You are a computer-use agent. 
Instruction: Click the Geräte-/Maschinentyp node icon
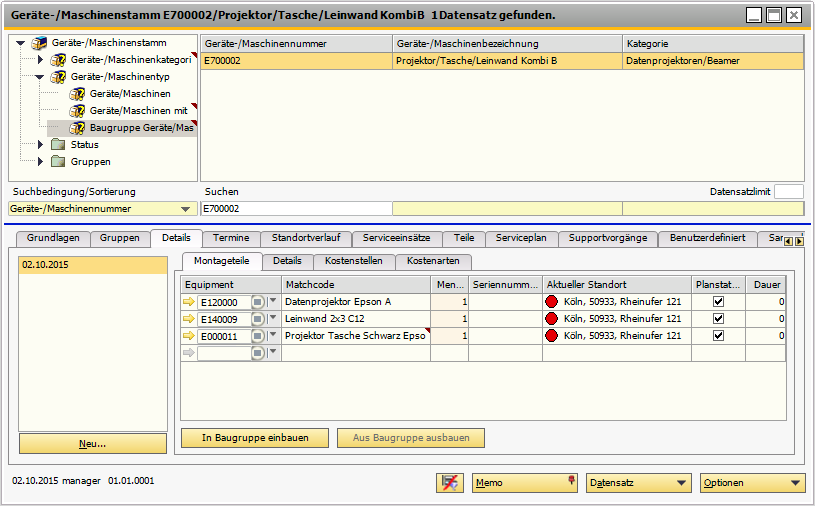tap(58, 77)
